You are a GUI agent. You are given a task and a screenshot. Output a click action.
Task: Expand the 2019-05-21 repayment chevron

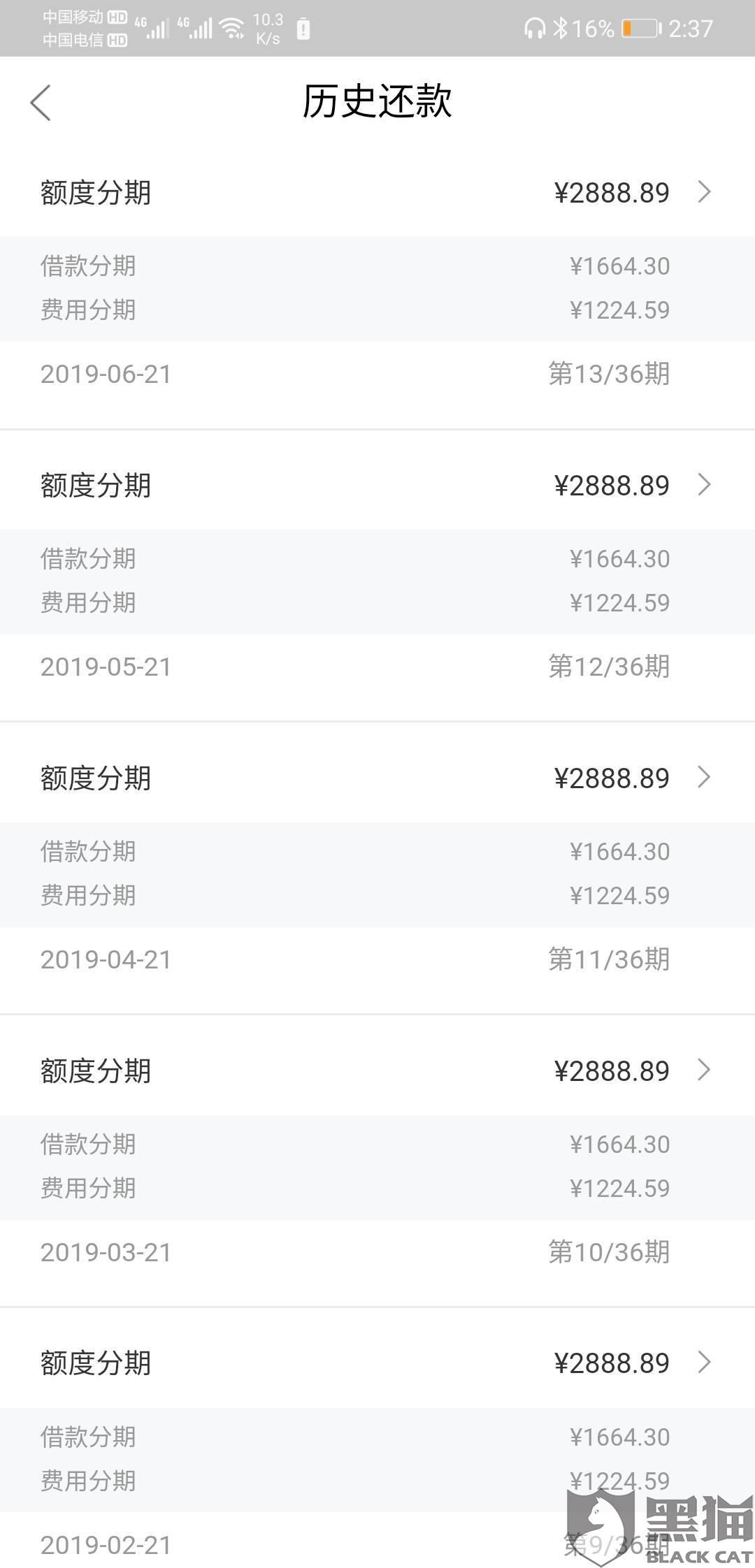tap(705, 485)
